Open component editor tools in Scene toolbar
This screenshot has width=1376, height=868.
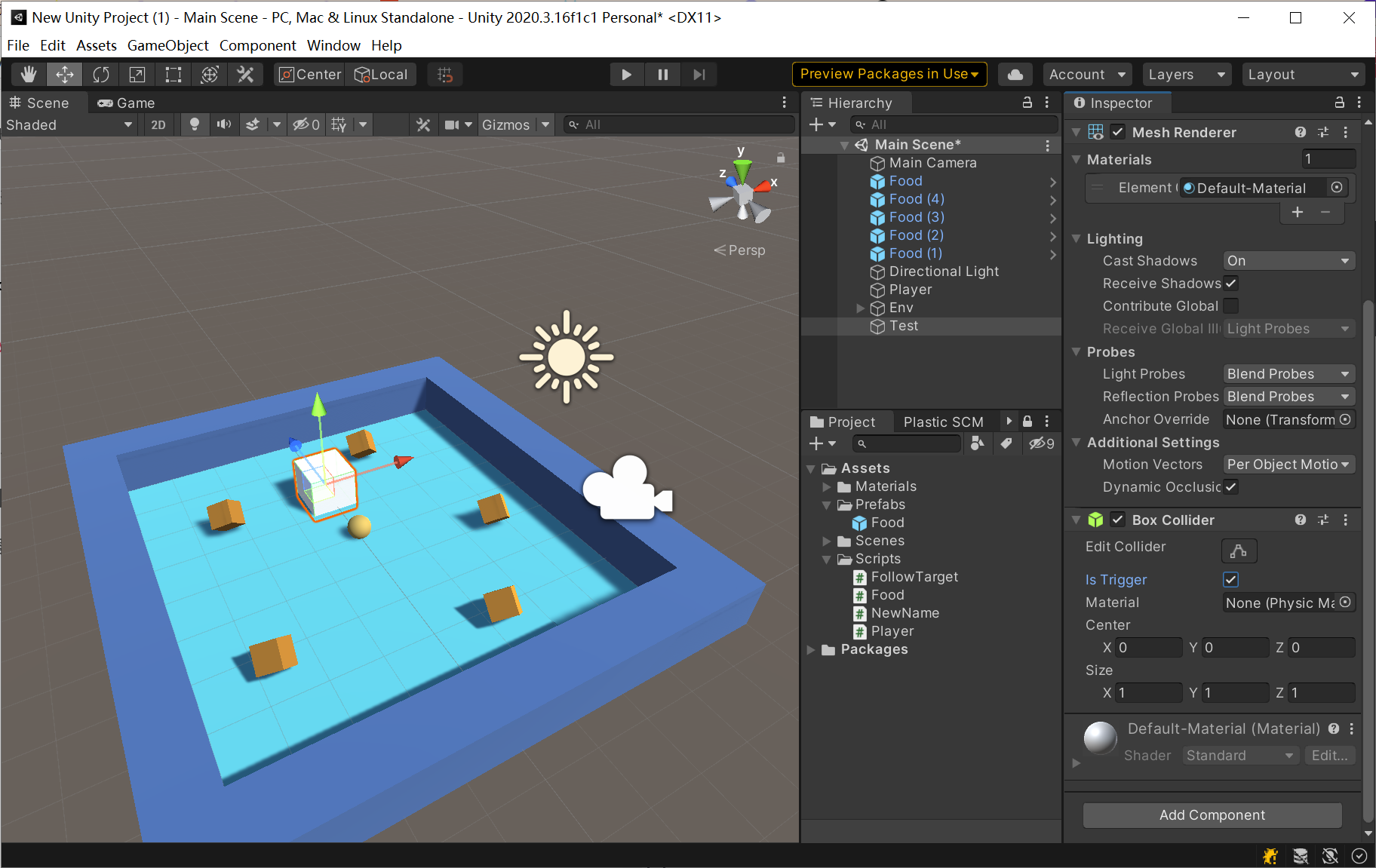pyautogui.click(x=423, y=124)
